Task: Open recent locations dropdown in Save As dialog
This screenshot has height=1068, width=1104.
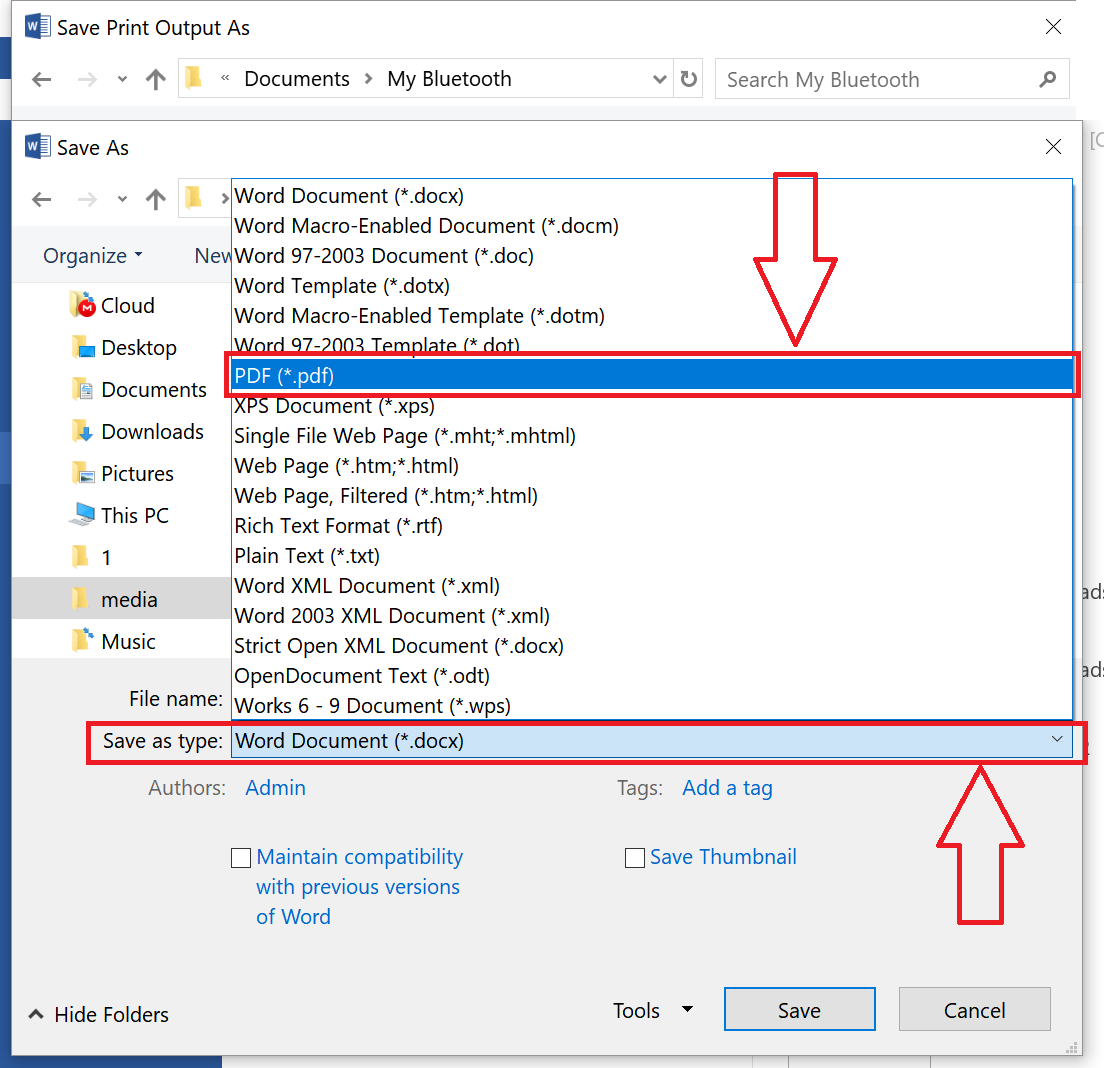Action: 122,199
